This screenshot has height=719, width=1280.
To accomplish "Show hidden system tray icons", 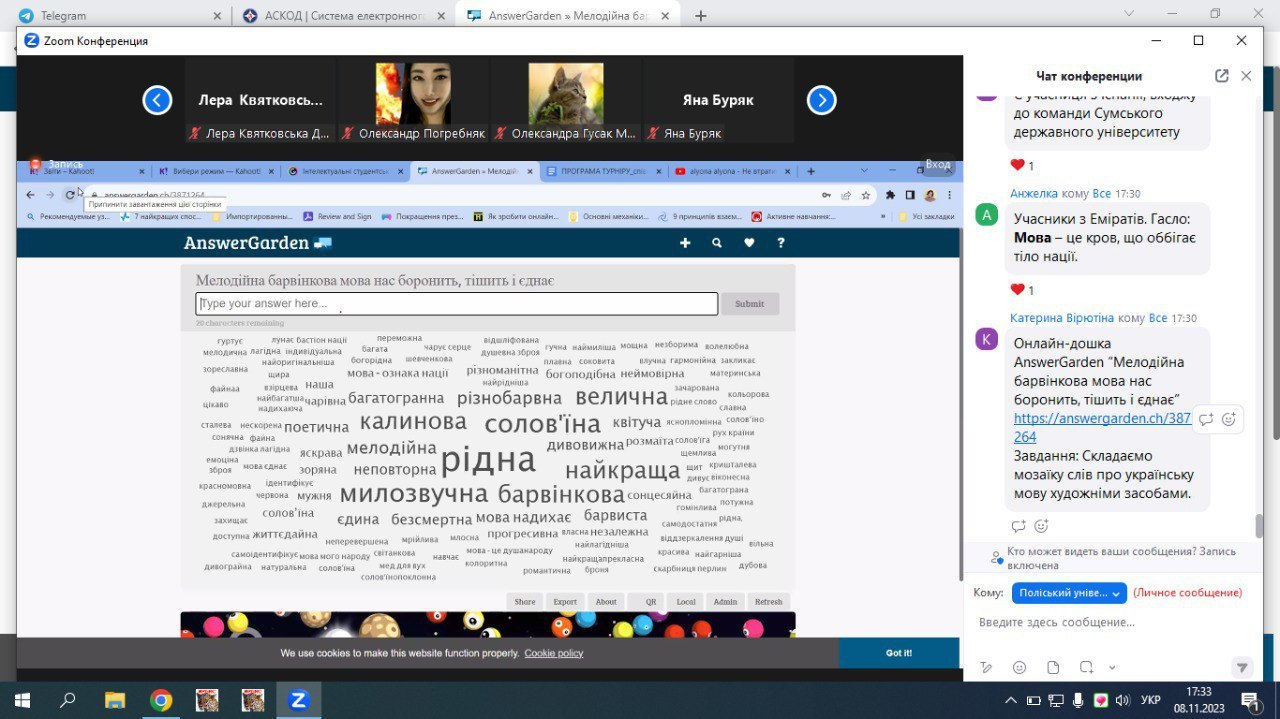I will click(x=1011, y=700).
